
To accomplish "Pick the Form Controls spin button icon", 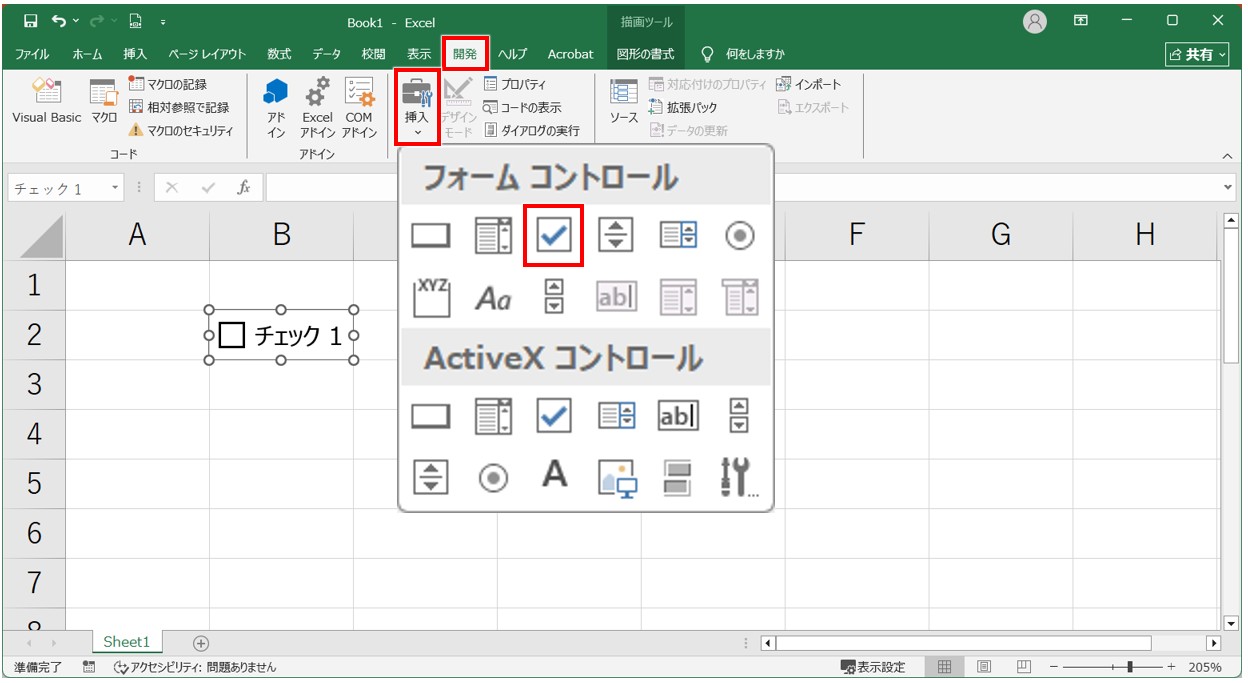I will [615, 236].
